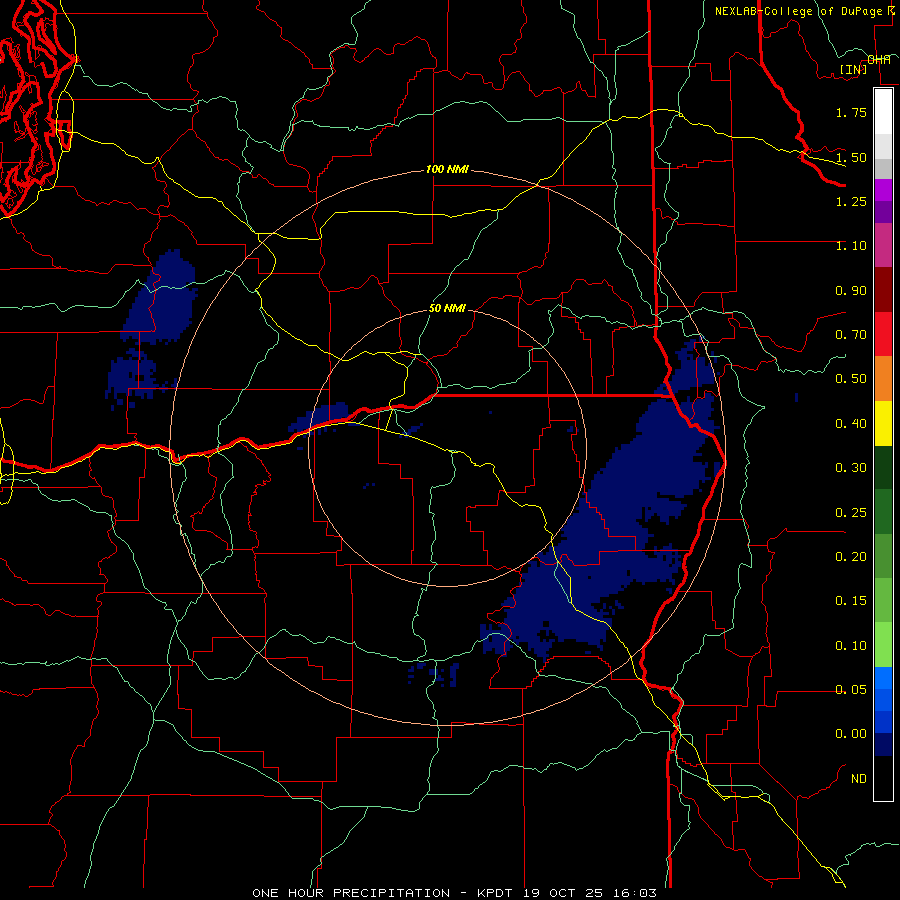Pick the light blue legend swatch above 0.05
Viewport: 900px width, 900px height.
tap(883, 678)
